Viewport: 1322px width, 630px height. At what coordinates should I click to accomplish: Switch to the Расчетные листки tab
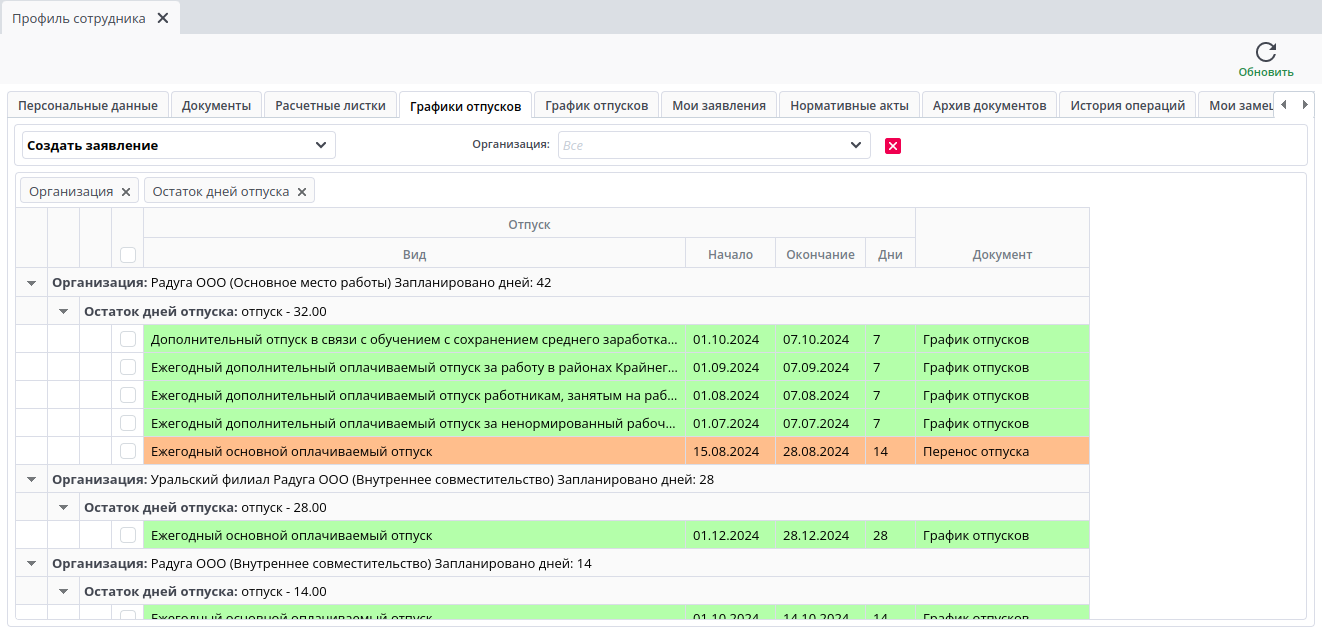tap(330, 105)
